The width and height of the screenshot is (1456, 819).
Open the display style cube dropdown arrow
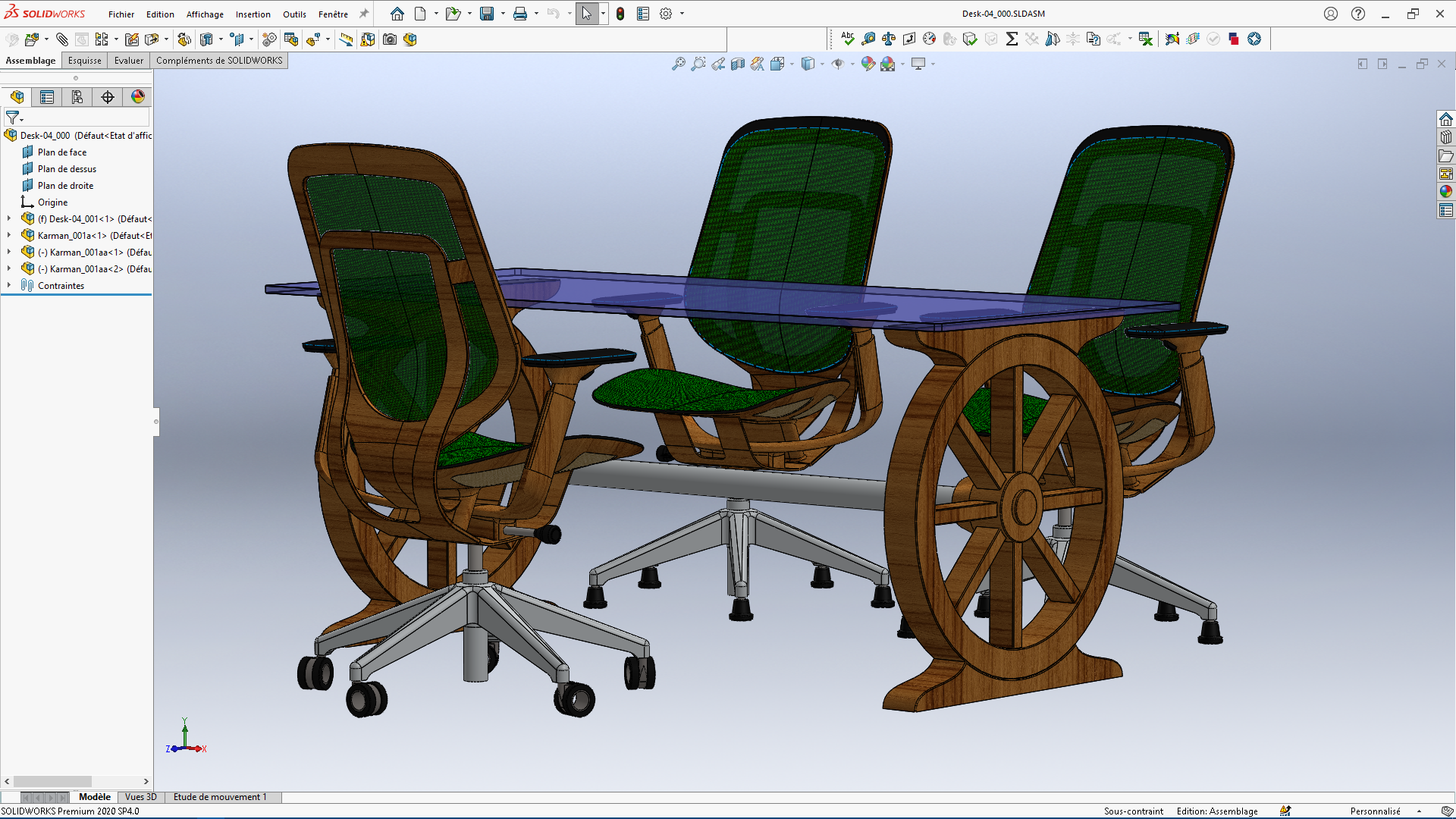pos(822,64)
